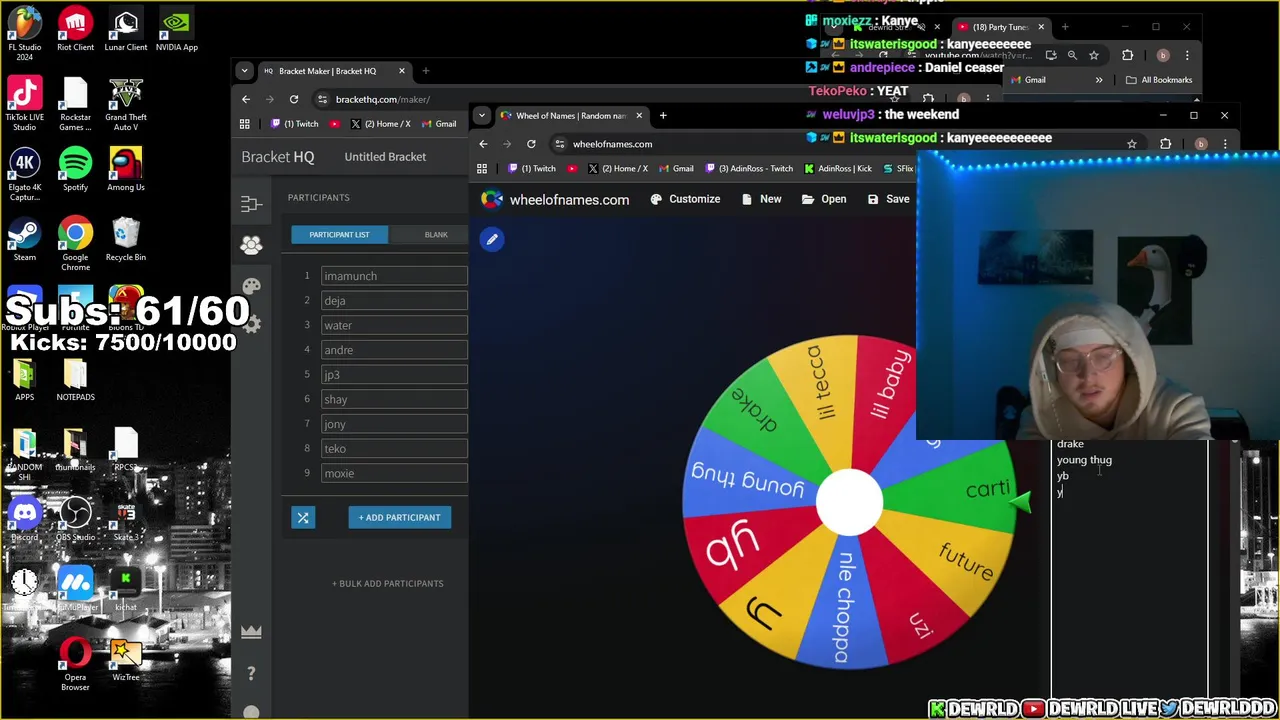Launch TikTok LIVE Studio shortcut
This screenshot has width=1280, height=720.
[x=25, y=104]
